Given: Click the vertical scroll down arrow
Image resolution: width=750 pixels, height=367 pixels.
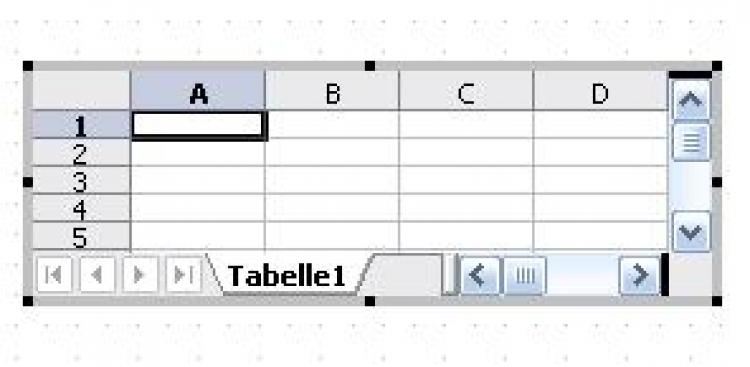Looking at the screenshot, I should pos(691,232).
